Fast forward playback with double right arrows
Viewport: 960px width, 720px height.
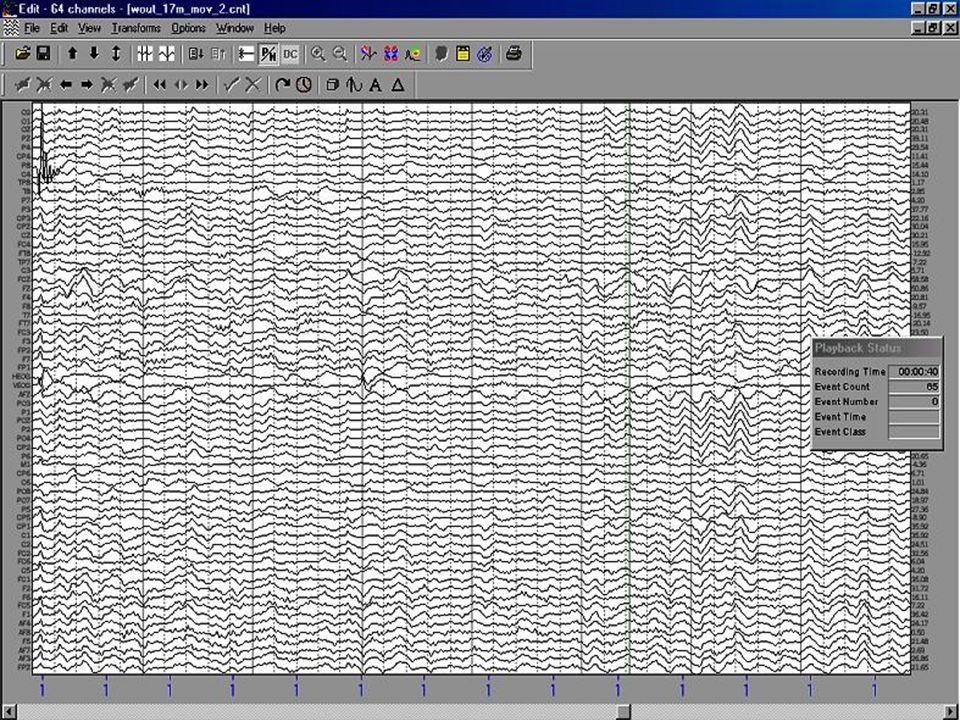click(x=202, y=84)
